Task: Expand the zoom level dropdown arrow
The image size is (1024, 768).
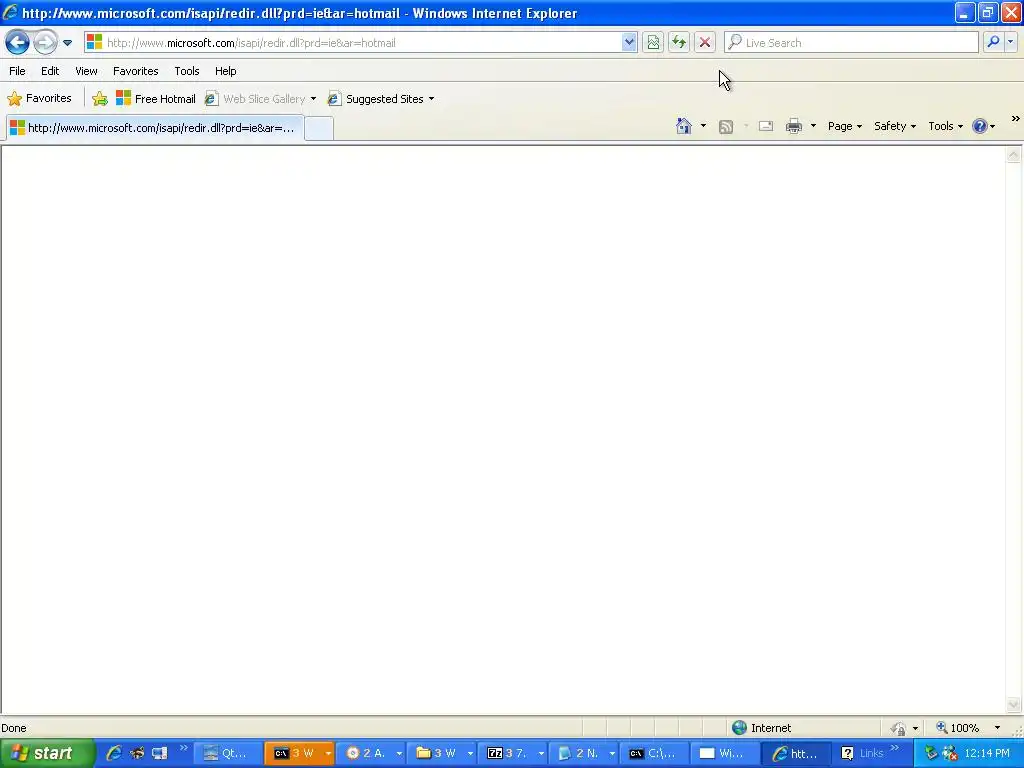Action: click(x=997, y=728)
